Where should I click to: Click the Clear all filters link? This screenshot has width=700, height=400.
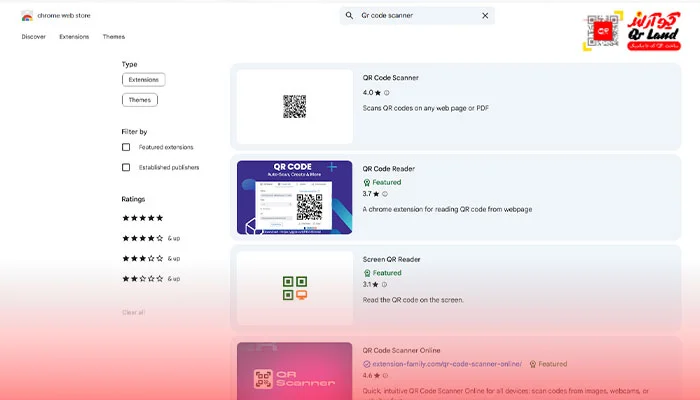point(133,312)
